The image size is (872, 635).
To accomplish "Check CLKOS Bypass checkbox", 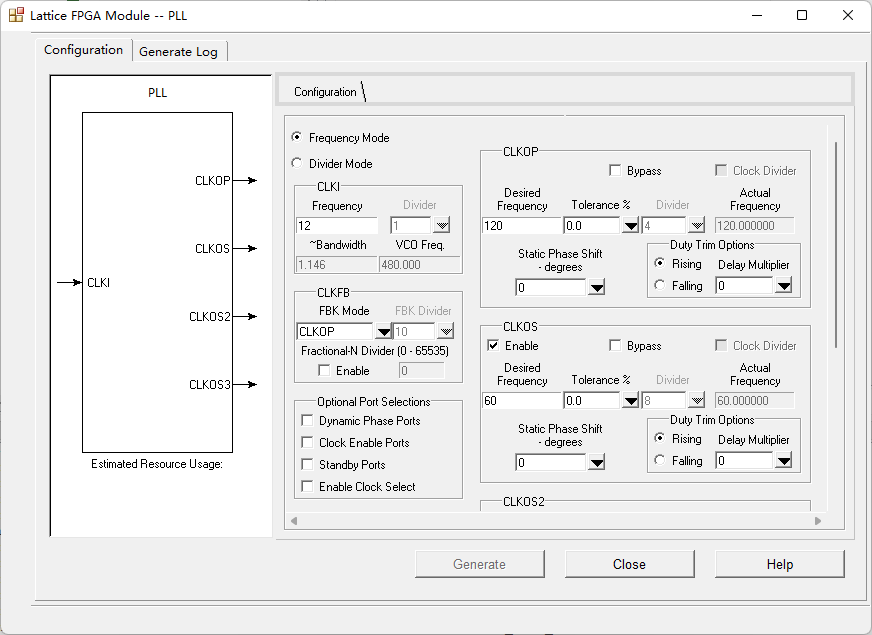I will (615, 345).
